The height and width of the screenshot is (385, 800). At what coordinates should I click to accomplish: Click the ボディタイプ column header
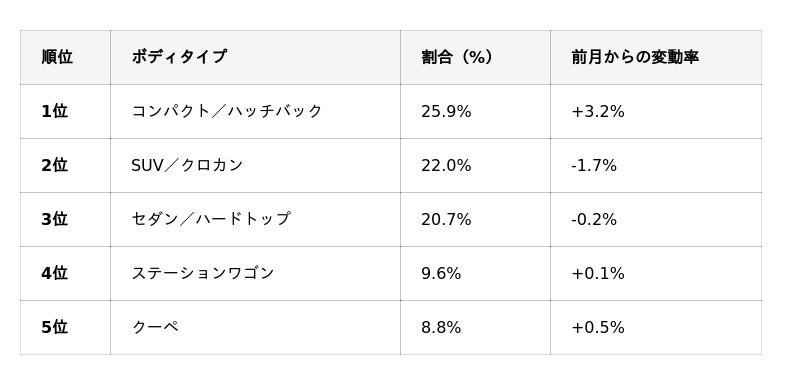point(255,57)
